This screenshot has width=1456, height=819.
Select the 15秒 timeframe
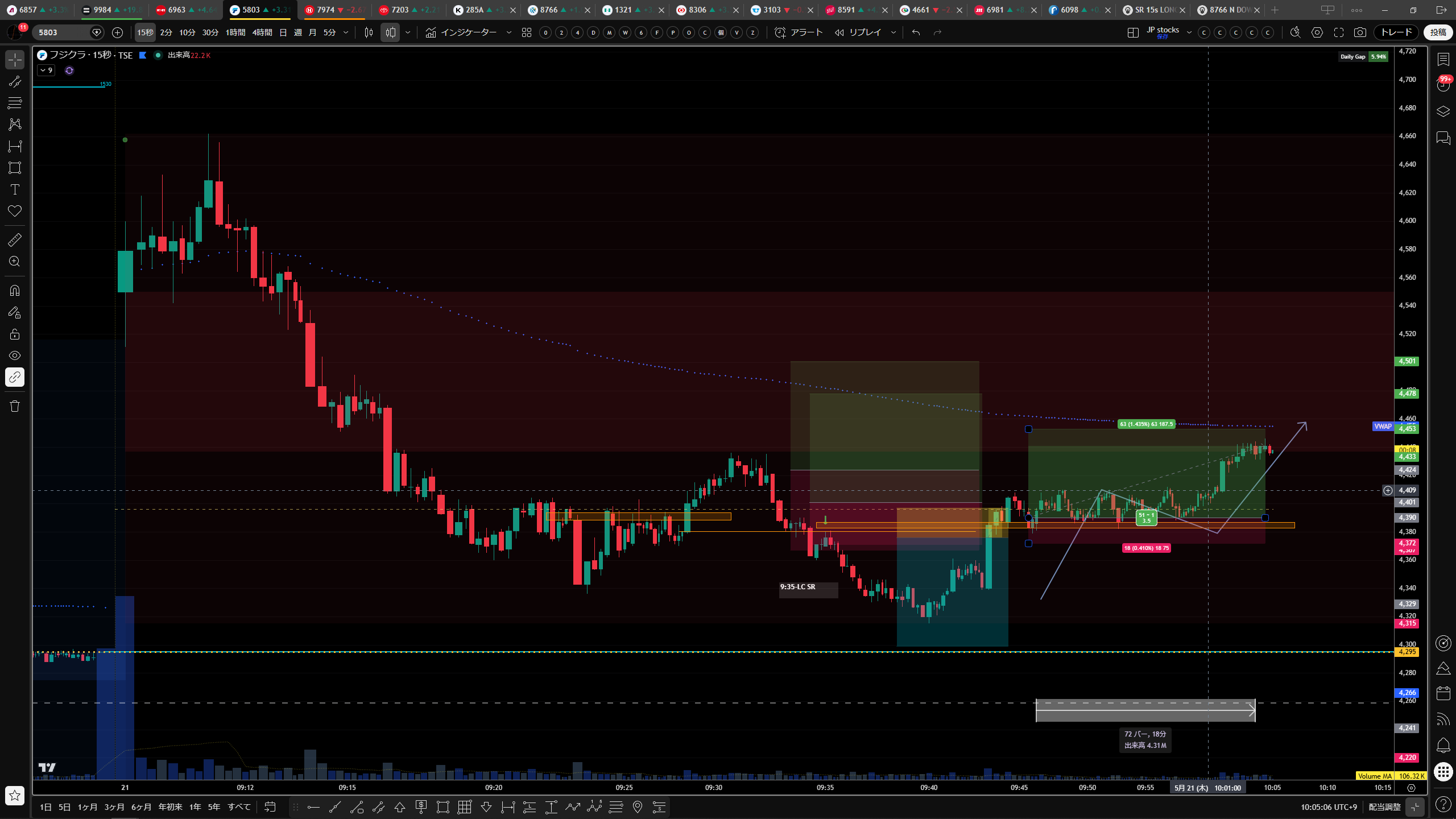(x=145, y=32)
